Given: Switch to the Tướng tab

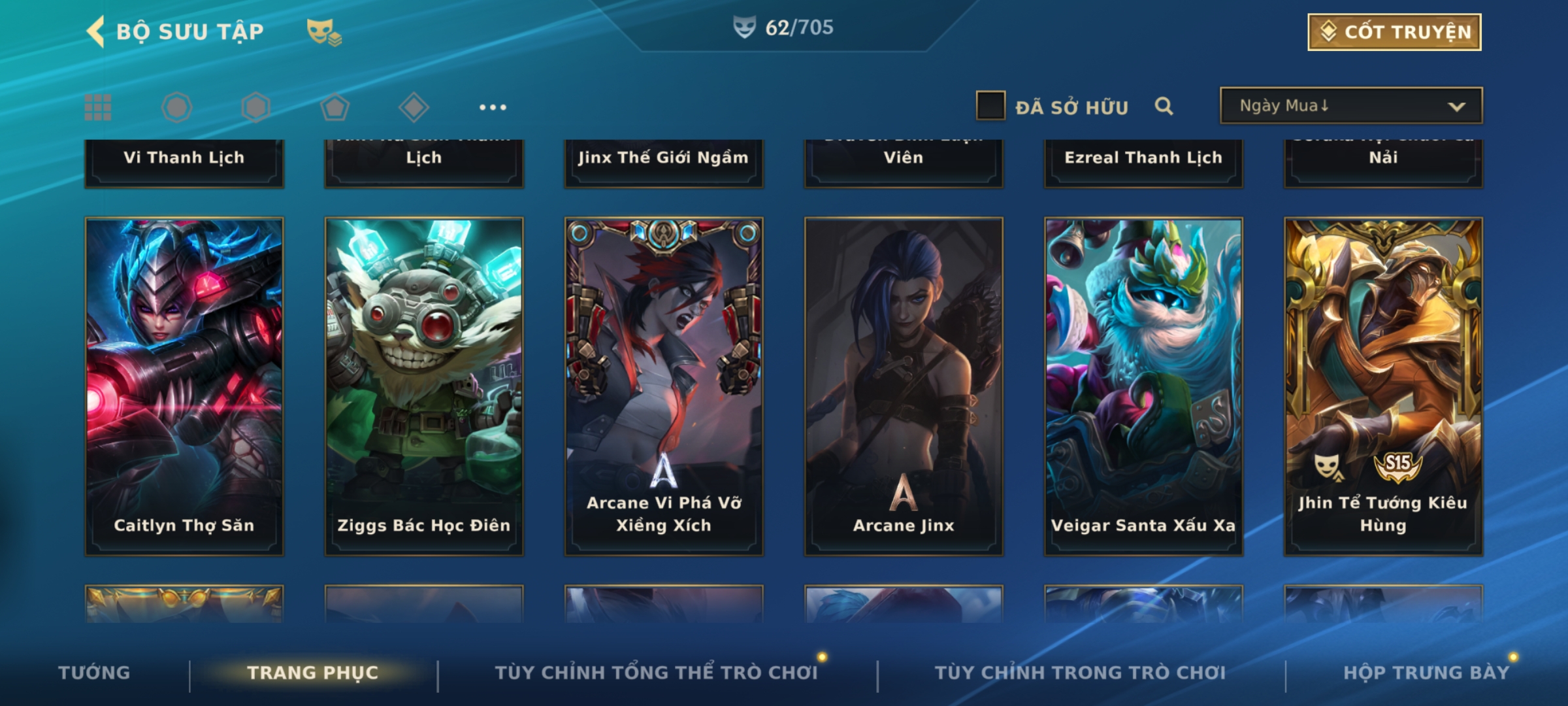Looking at the screenshot, I should click(x=94, y=673).
